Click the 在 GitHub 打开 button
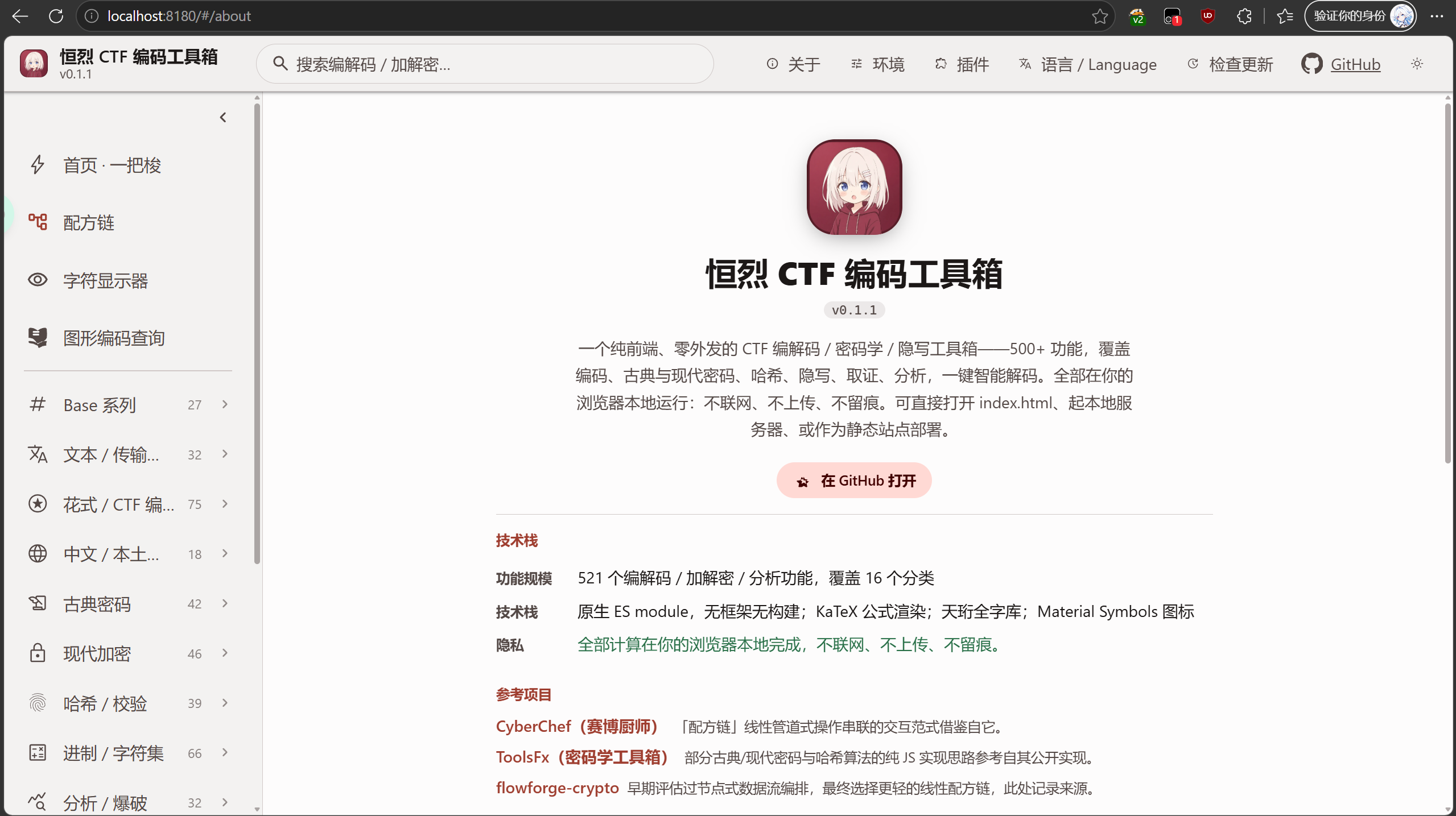 coord(853,481)
